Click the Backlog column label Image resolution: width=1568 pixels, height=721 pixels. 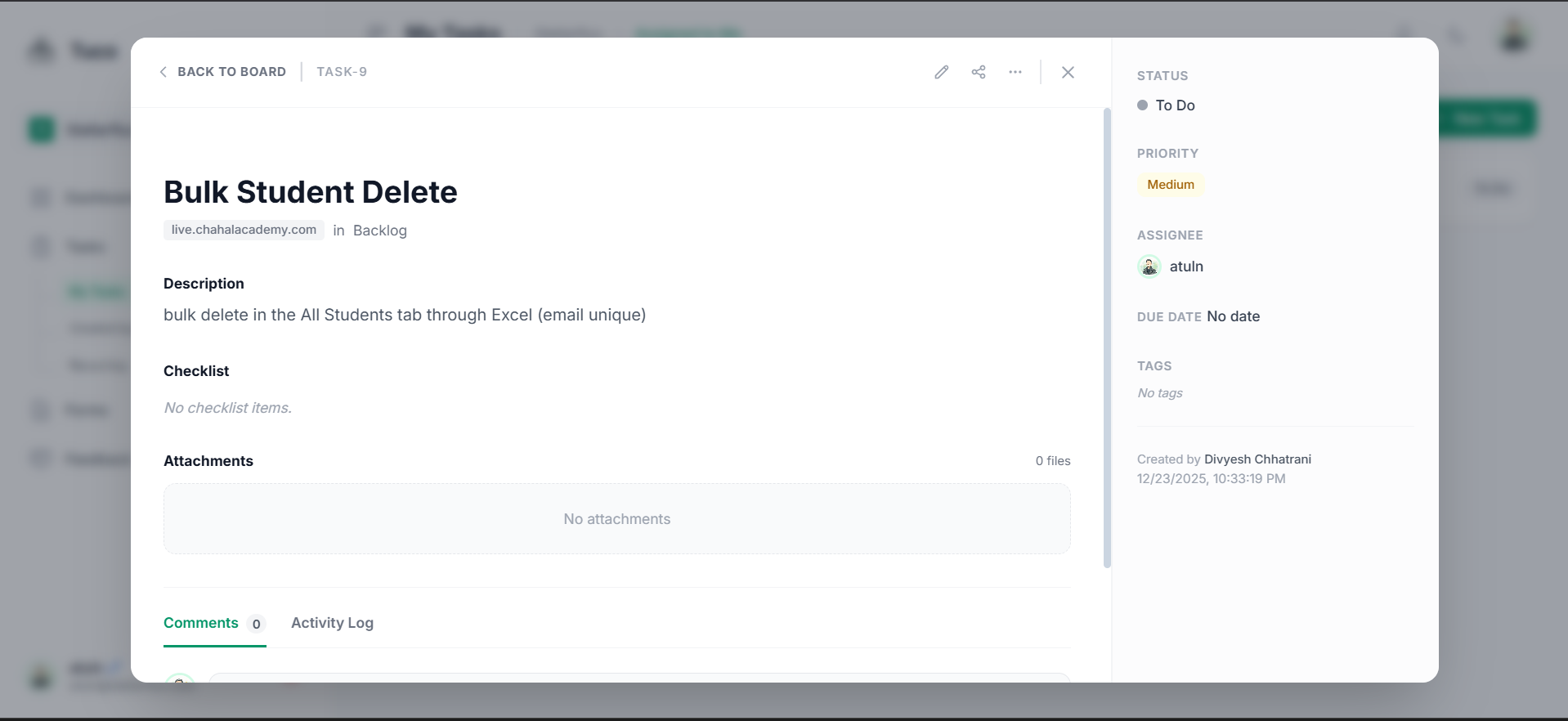pos(380,231)
